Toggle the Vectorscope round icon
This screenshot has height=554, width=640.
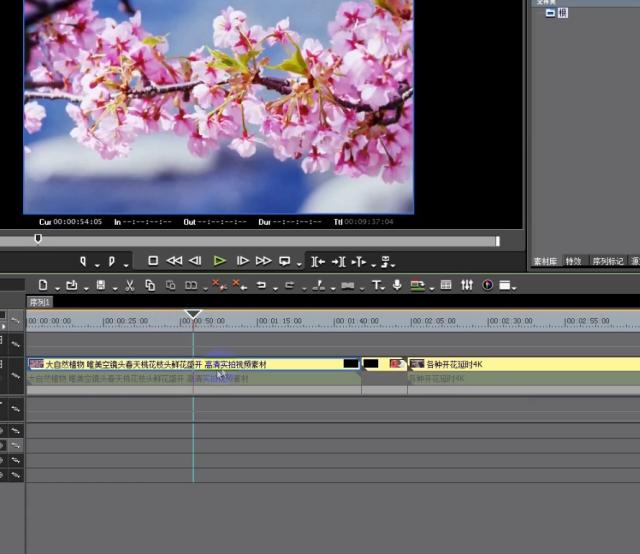pyautogui.click(x=487, y=285)
